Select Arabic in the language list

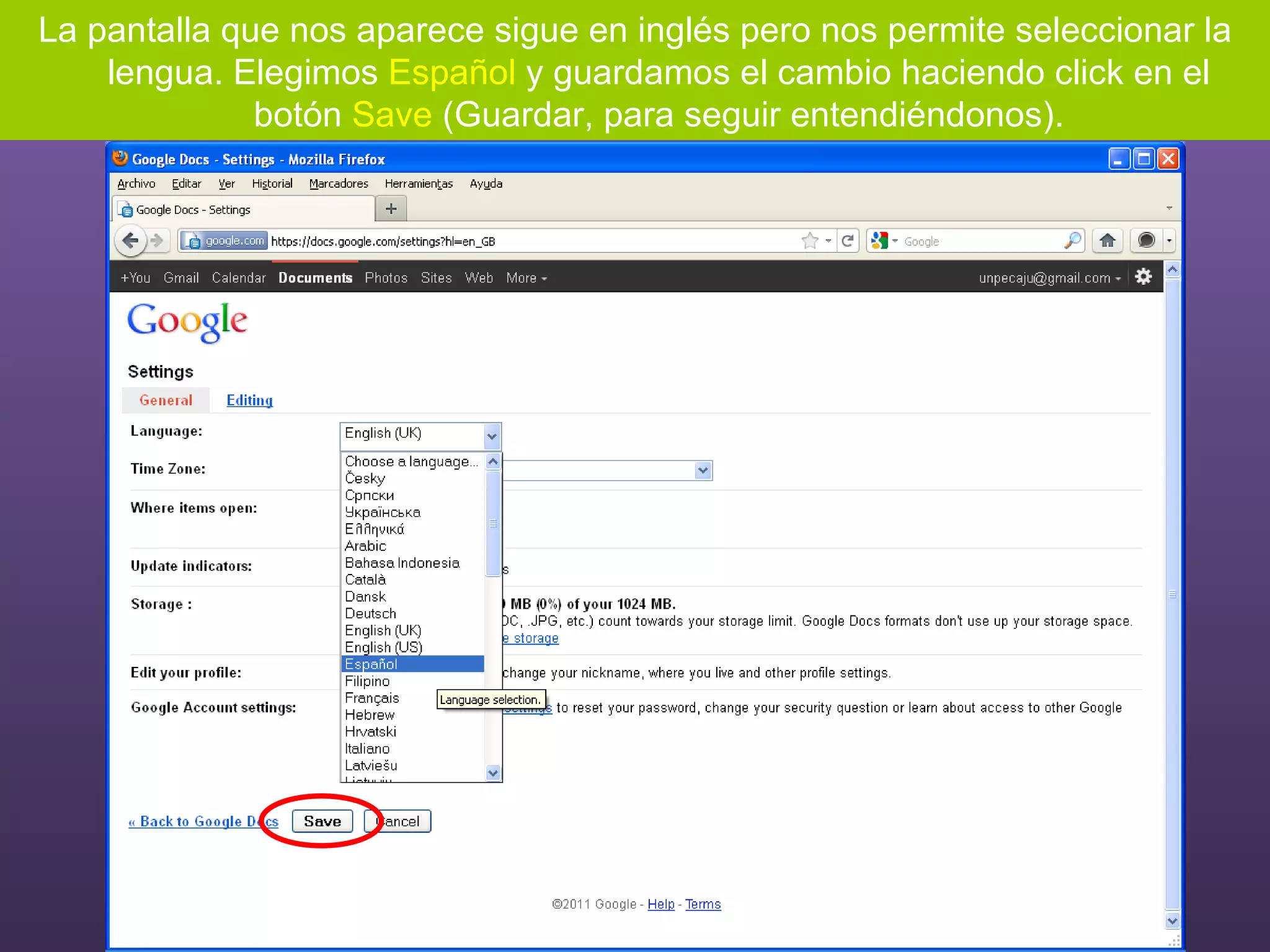click(x=413, y=546)
